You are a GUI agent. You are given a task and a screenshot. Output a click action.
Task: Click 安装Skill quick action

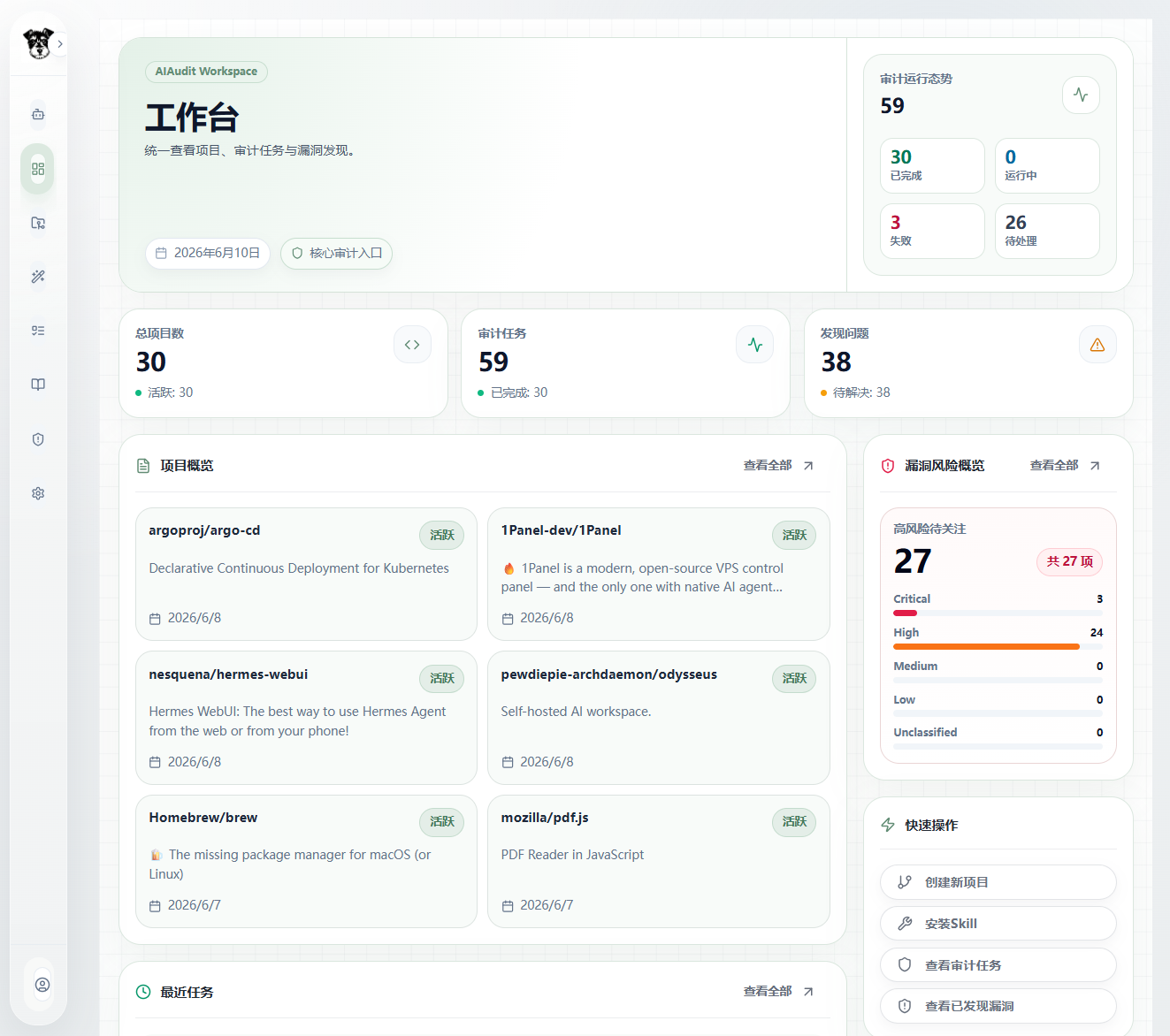[x=998, y=924]
